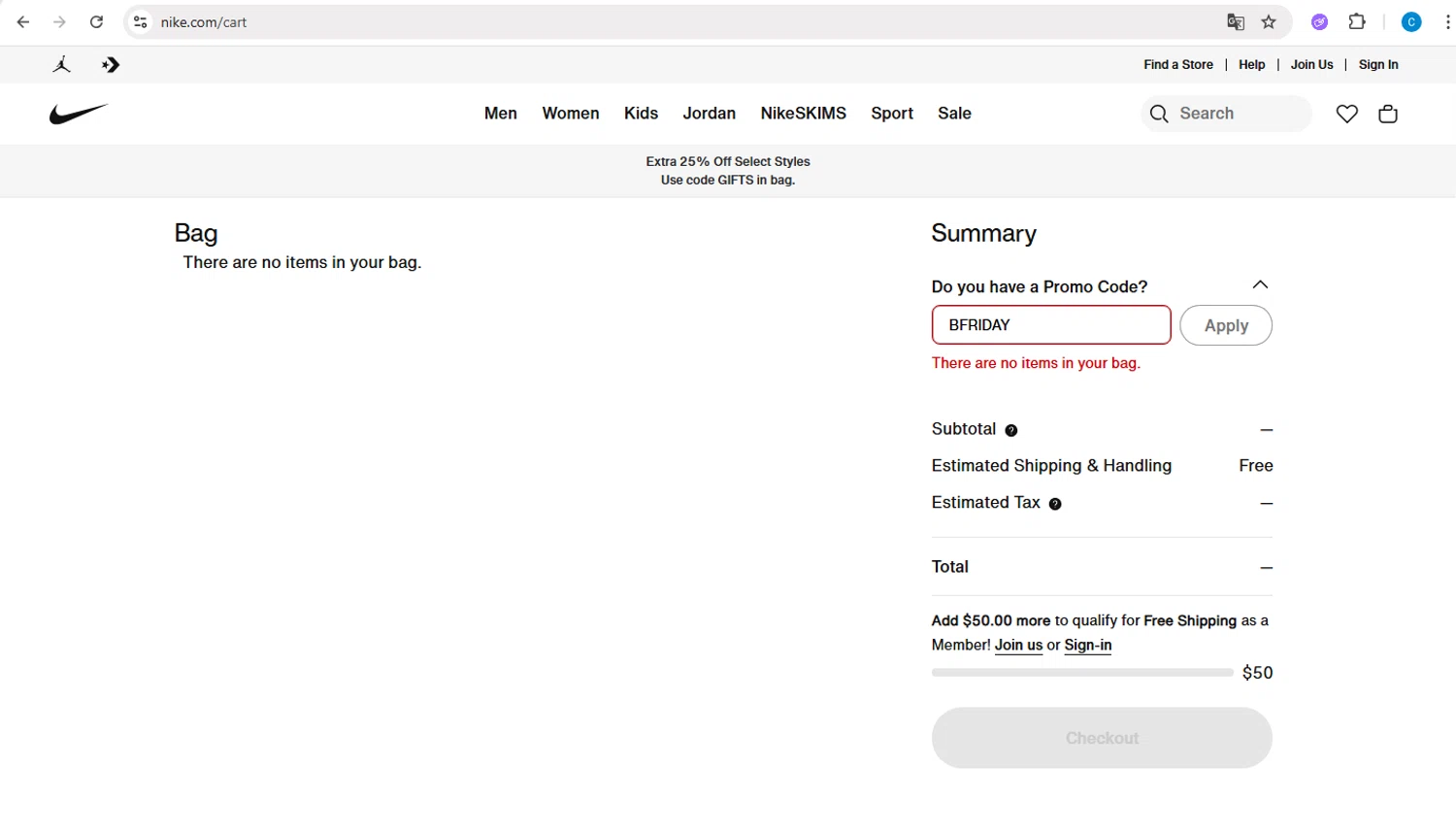Click the free shipping progress bar
The image size is (1456, 833).
[x=1082, y=672]
